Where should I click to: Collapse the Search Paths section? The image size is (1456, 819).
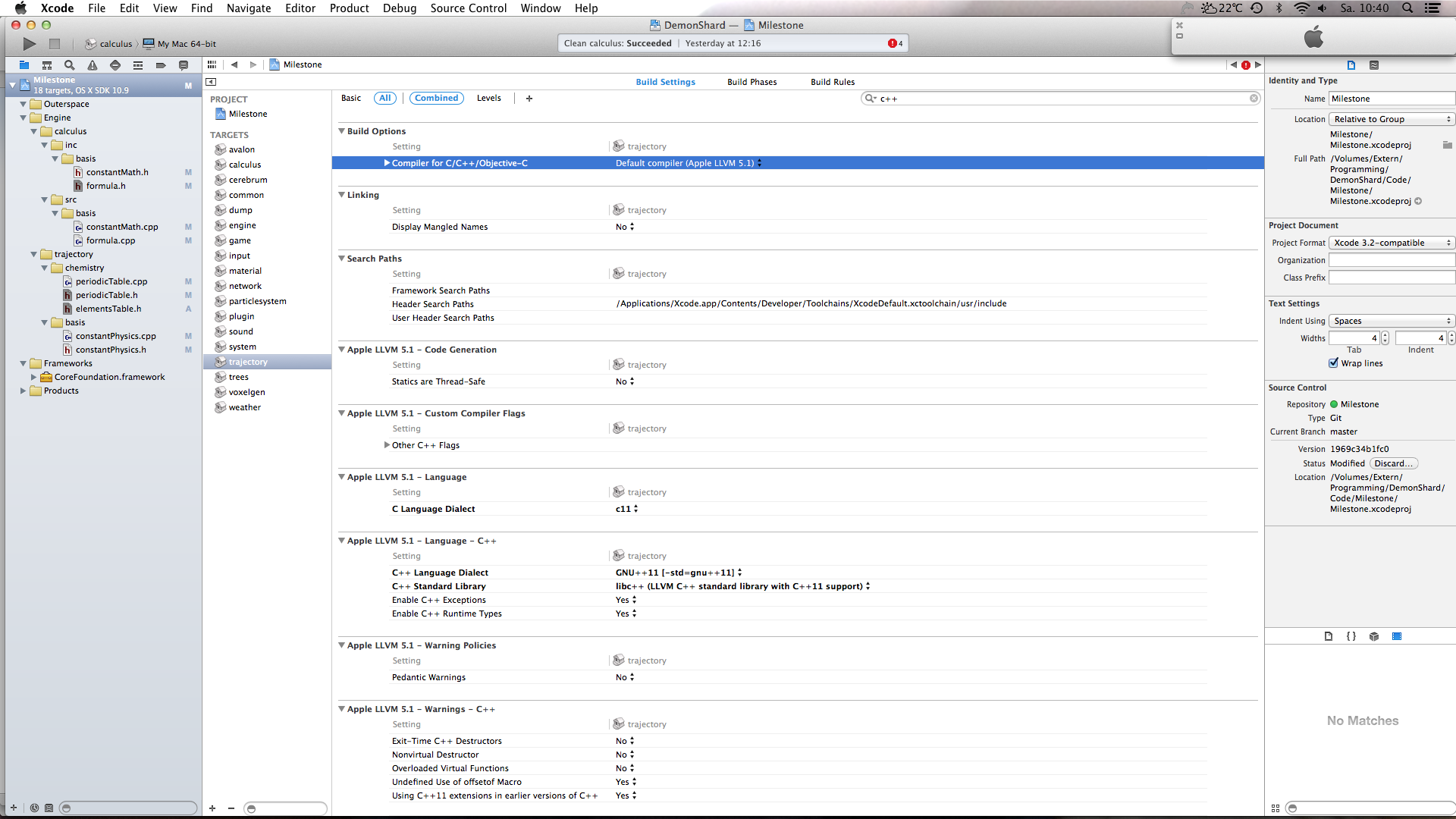coord(341,259)
